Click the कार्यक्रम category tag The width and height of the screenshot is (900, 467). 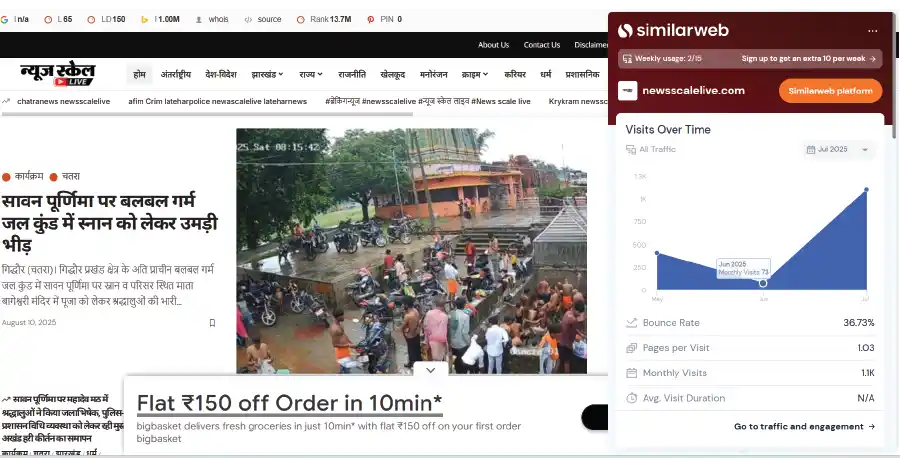click(29, 177)
